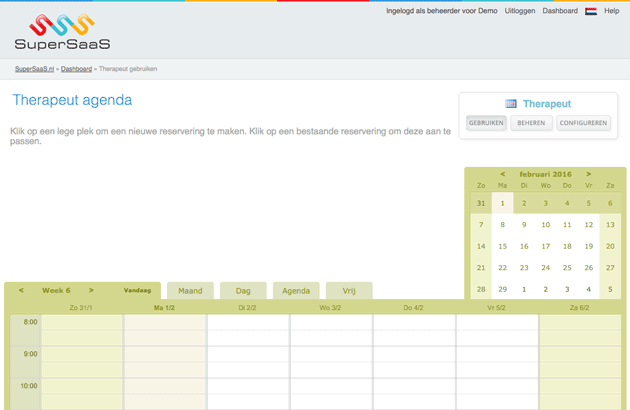Click the 9:00 time label

(30, 354)
